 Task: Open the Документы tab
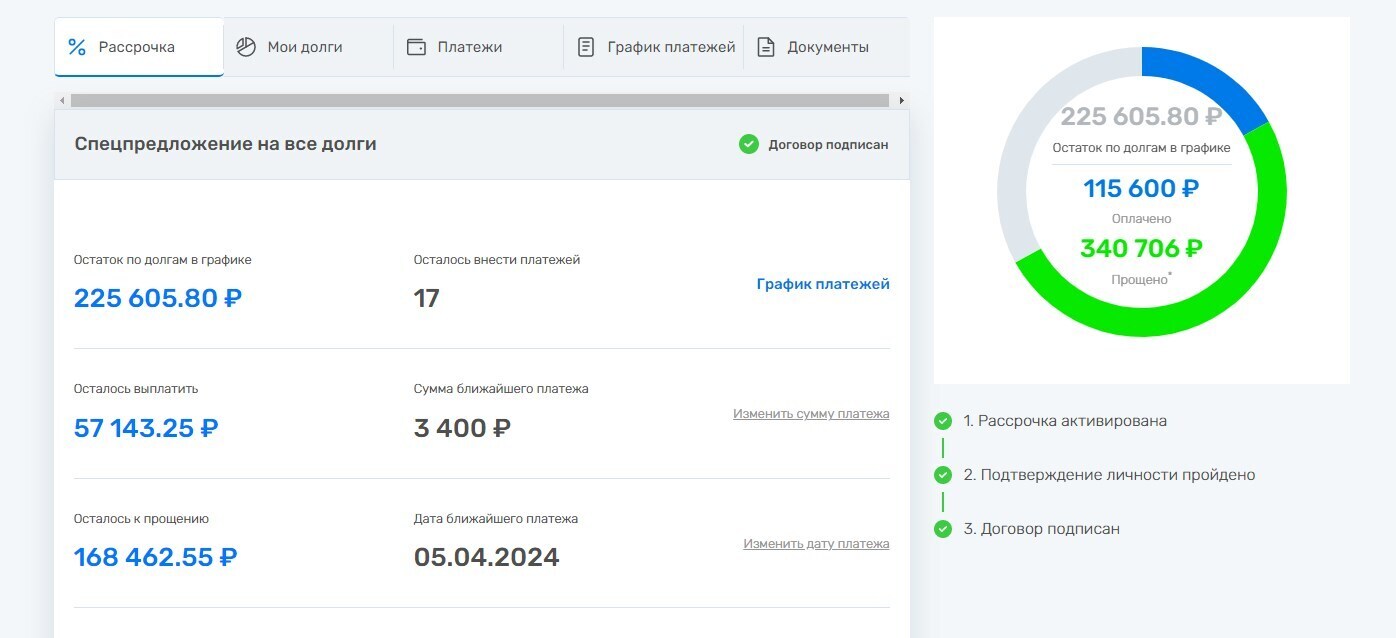tap(828, 46)
